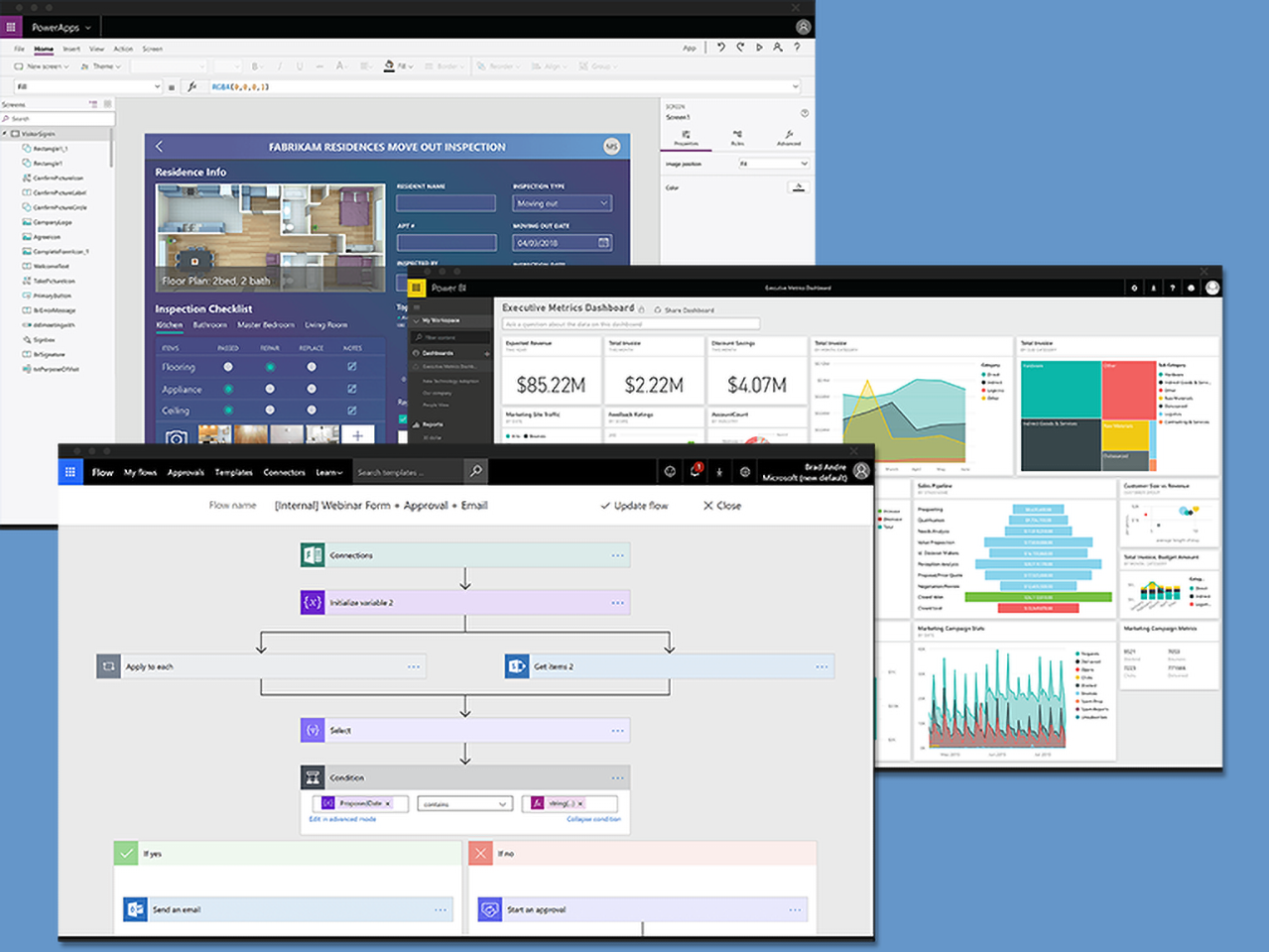The height and width of the screenshot is (952, 1270).
Task: Click the question mark help icon in Power BI
Action: [x=1173, y=288]
